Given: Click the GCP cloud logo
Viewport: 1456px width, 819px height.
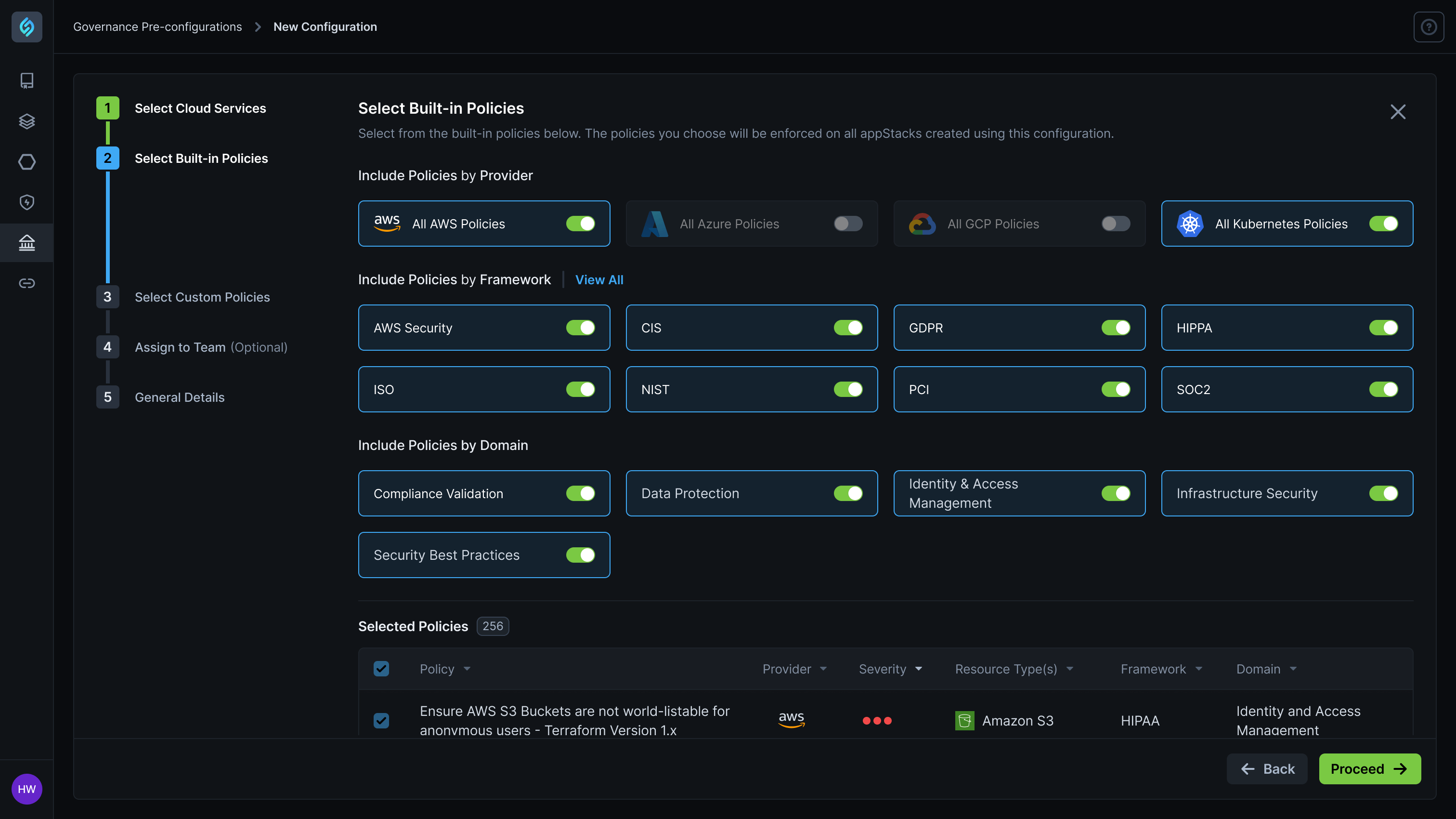Looking at the screenshot, I should 922,224.
